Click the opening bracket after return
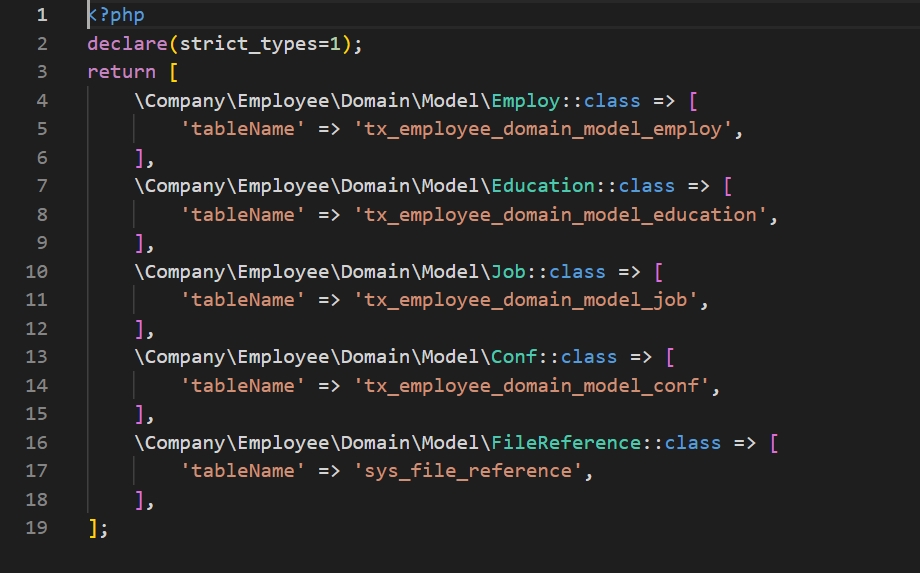The image size is (920, 573). pos(174,72)
